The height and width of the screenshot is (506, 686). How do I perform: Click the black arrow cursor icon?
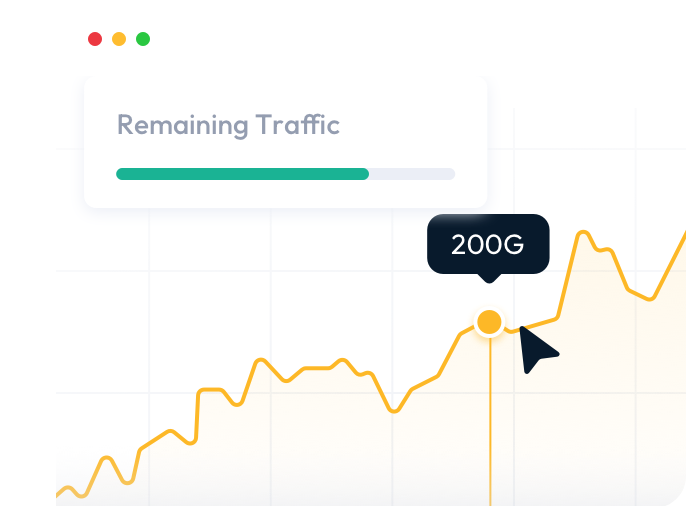point(537,349)
